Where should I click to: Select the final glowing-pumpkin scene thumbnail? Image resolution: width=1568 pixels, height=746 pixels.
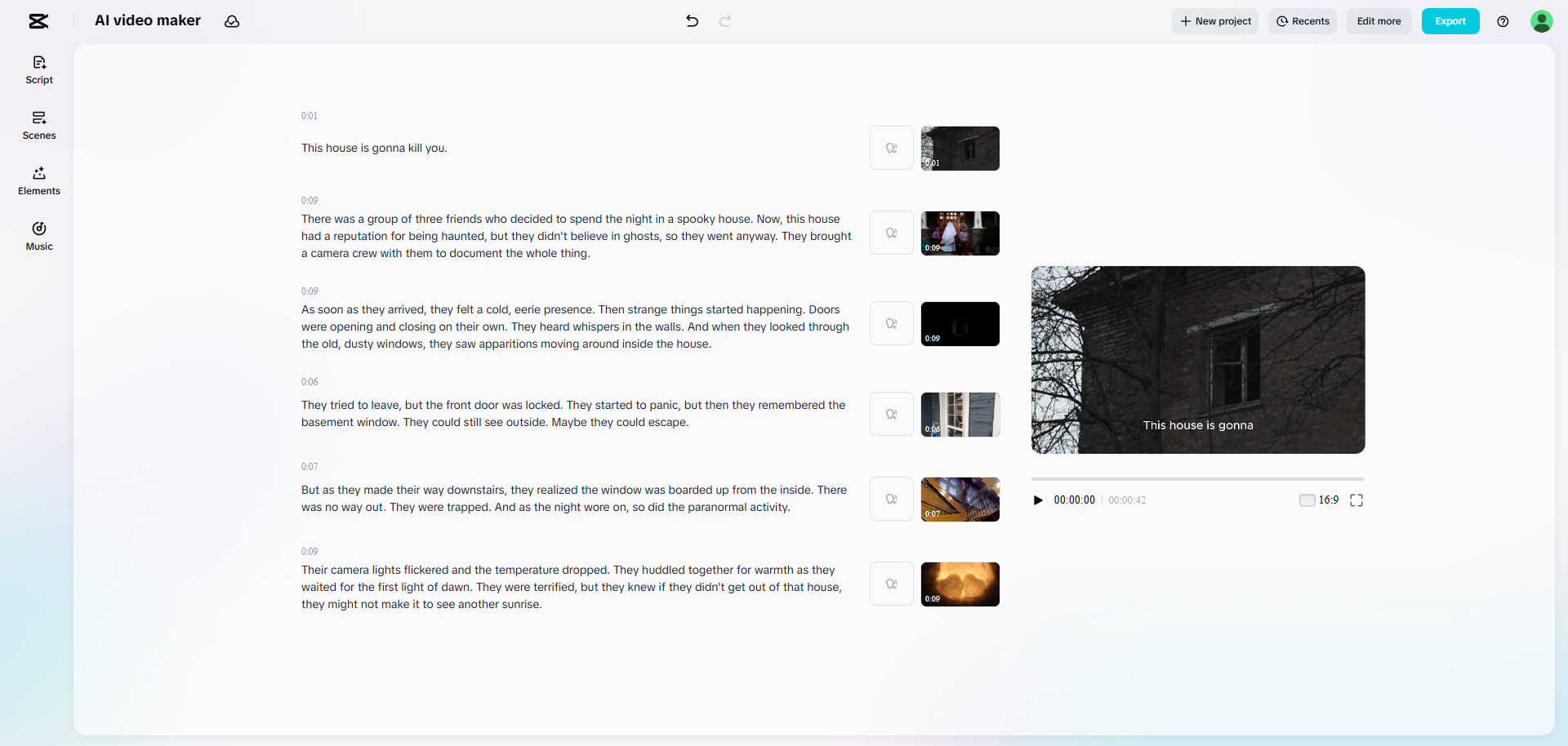[960, 584]
